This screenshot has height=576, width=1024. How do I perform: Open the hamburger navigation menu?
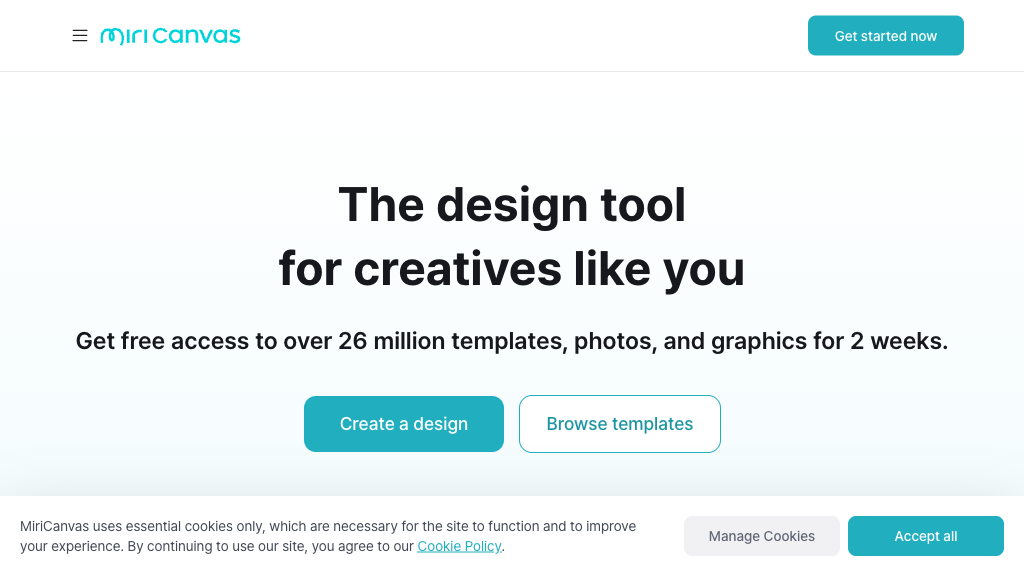pyautogui.click(x=80, y=36)
